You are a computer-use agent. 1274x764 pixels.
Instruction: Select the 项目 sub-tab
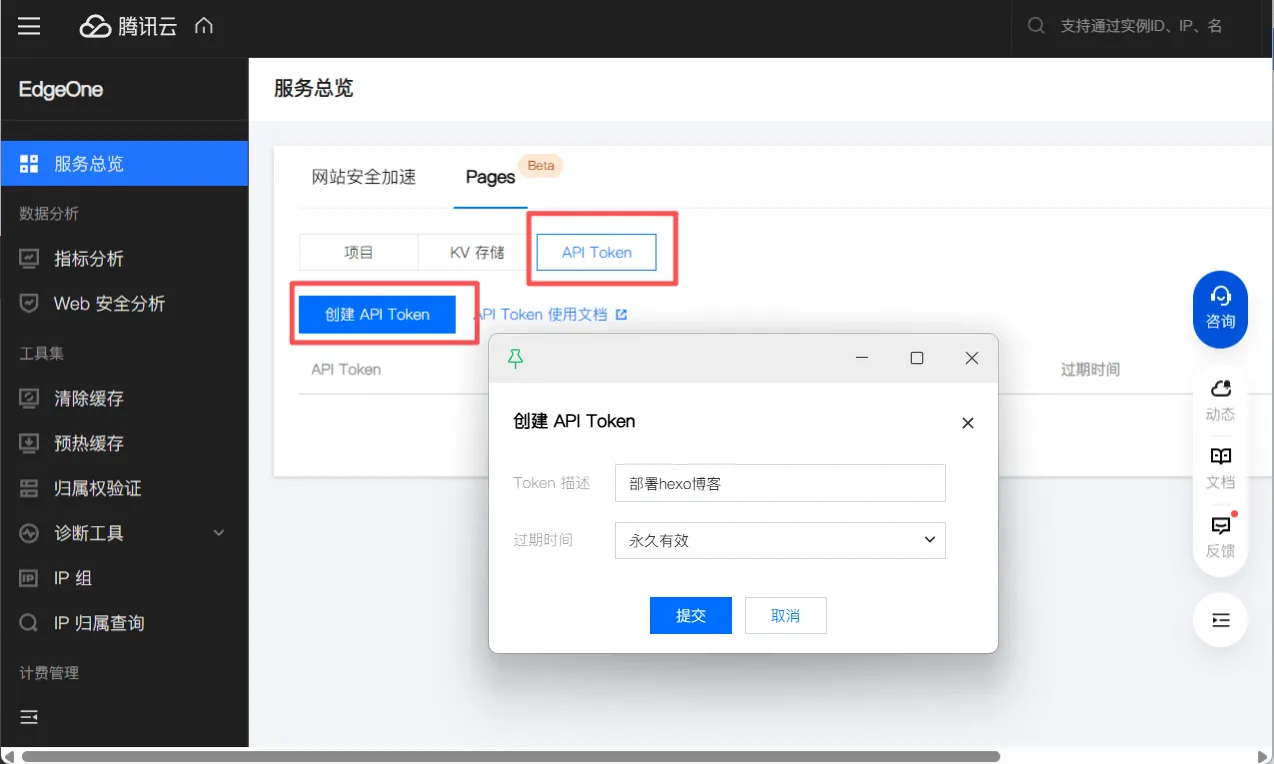(359, 253)
